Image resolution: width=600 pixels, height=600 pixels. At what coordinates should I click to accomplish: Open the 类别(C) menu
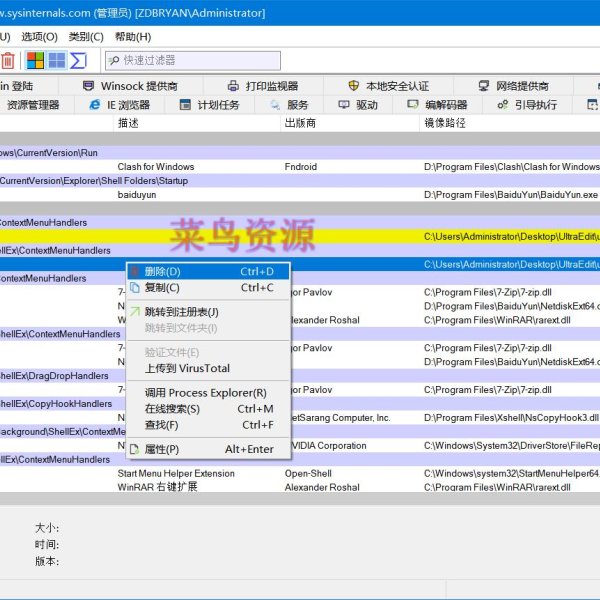click(86, 37)
